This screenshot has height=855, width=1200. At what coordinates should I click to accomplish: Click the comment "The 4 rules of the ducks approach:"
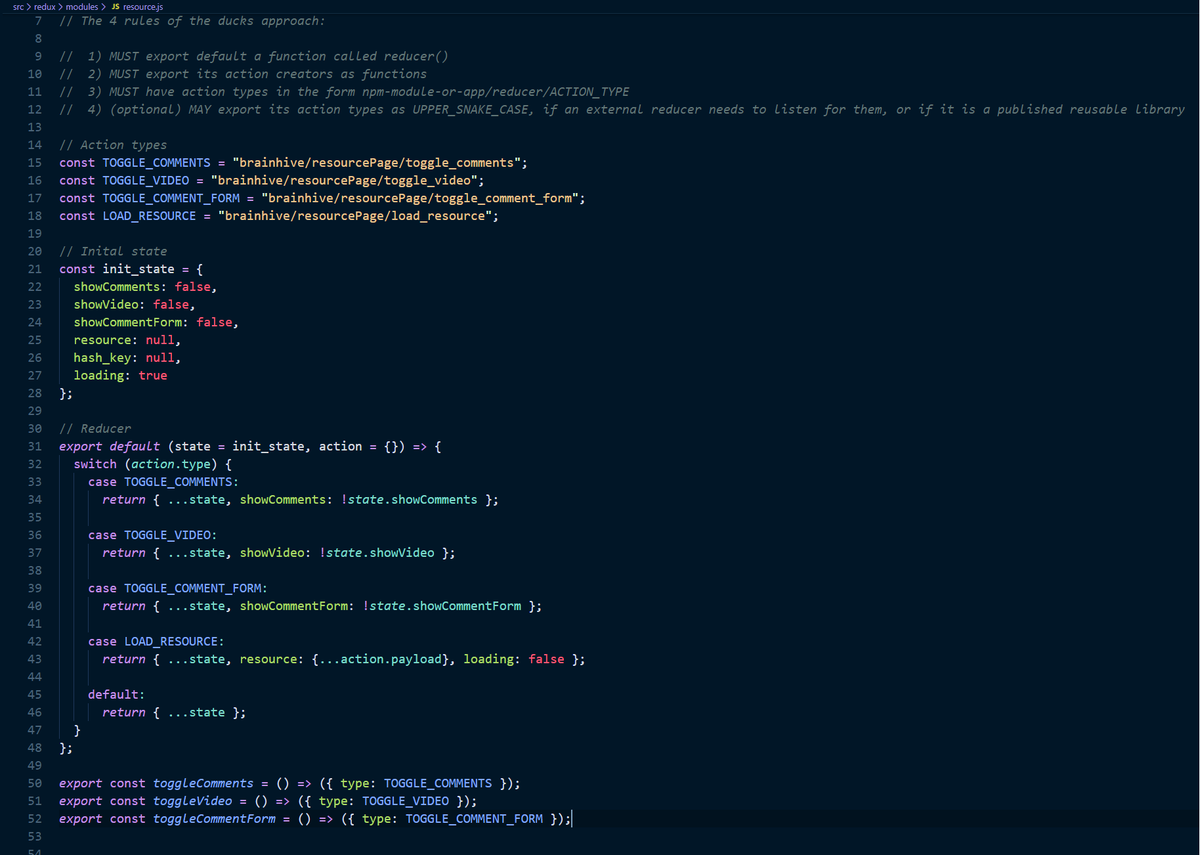point(192,21)
